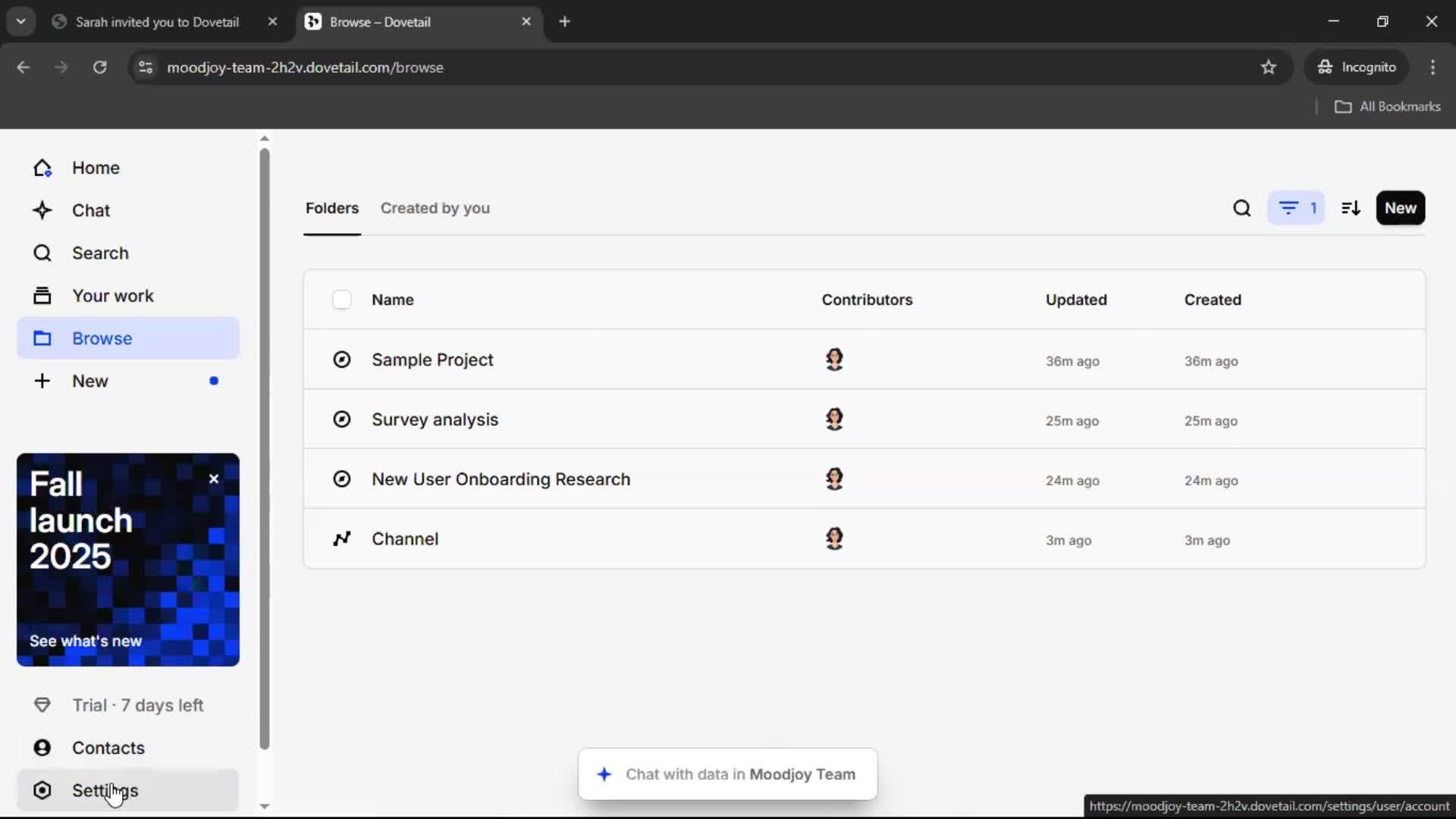
Task: Dismiss the Fall launch 2025 banner
Action: [214, 479]
